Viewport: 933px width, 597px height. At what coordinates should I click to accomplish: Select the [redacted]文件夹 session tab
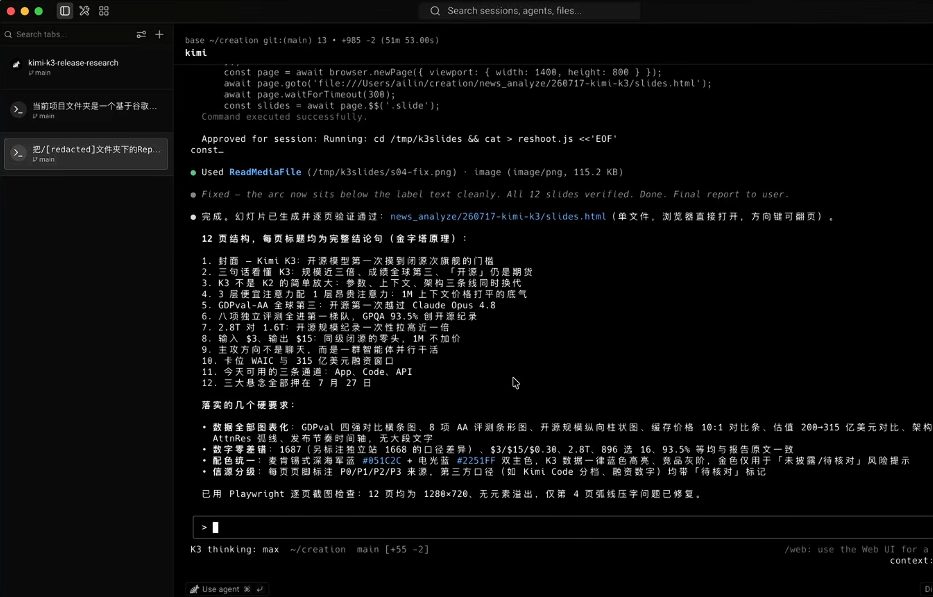tap(86, 154)
